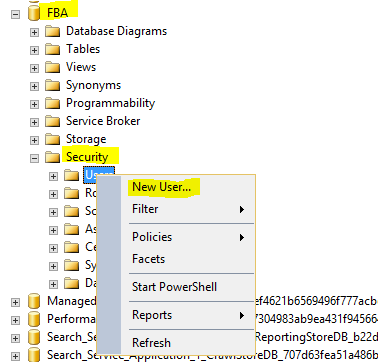Image resolution: width=378 pixels, height=362 pixels.
Task: Select the Service Broker tree item
Action: click(103, 121)
